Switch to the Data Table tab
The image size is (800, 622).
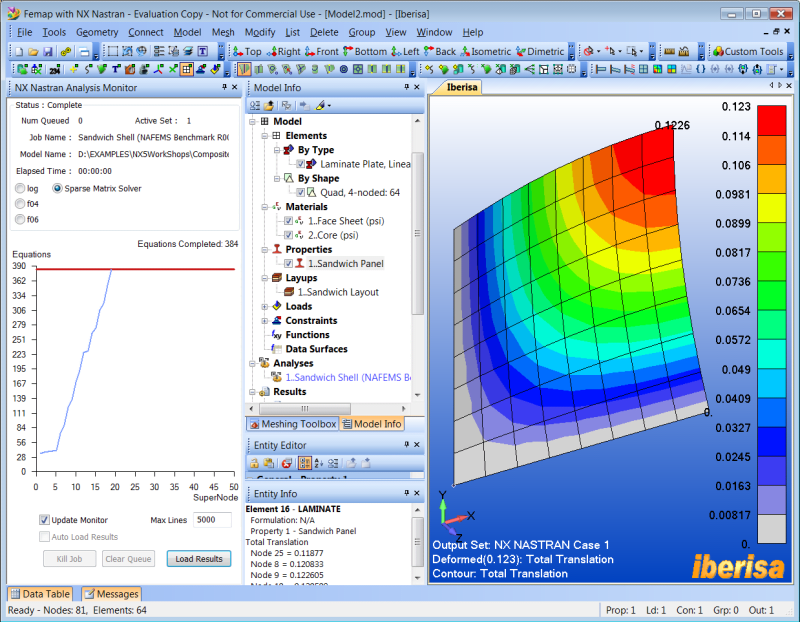[40, 594]
